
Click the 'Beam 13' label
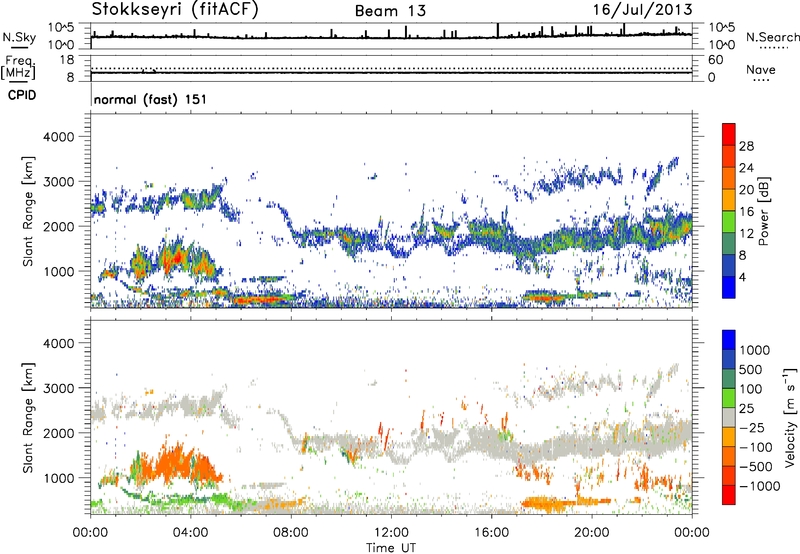[x=390, y=11]
